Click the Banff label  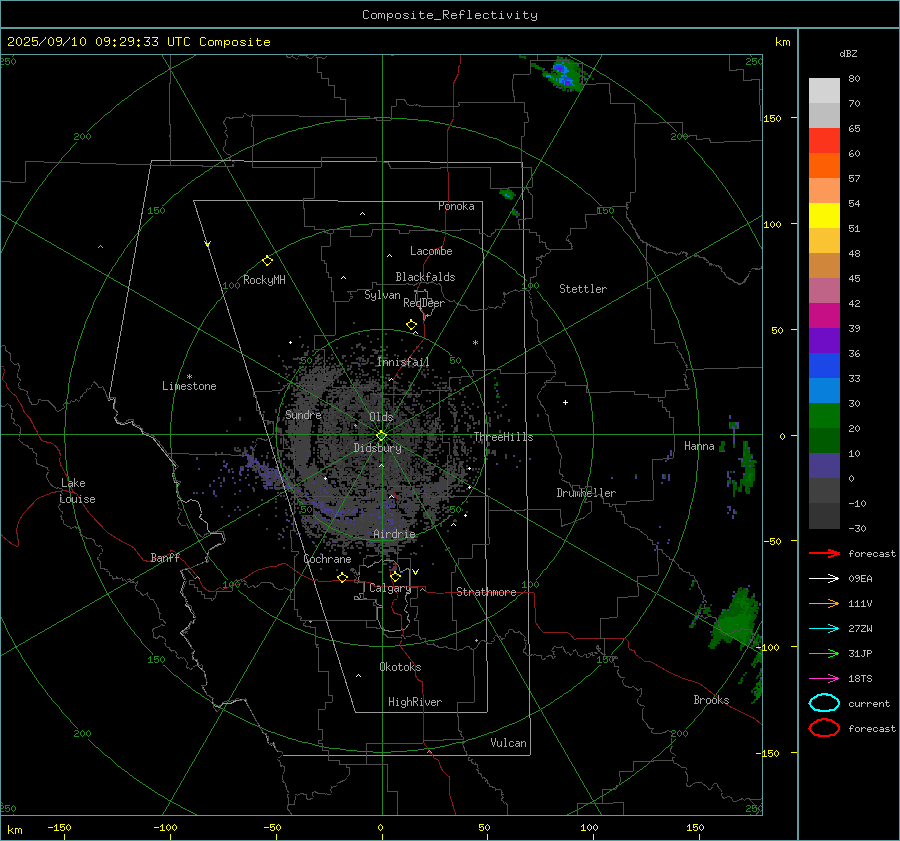(165, 557)
